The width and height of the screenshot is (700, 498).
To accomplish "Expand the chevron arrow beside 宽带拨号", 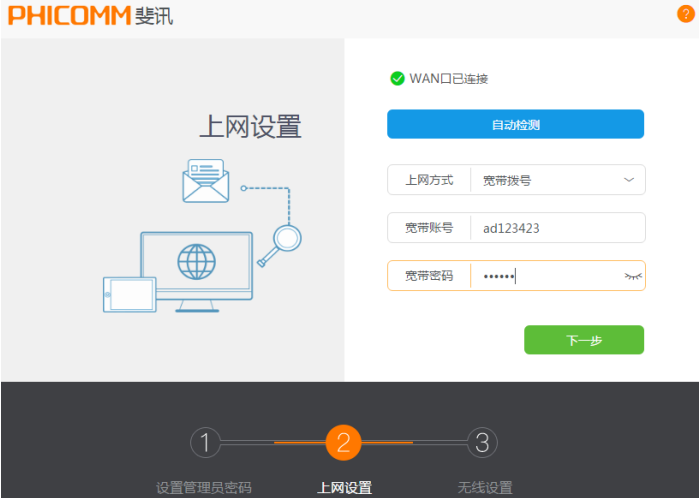I will click(x=629, y=180).
